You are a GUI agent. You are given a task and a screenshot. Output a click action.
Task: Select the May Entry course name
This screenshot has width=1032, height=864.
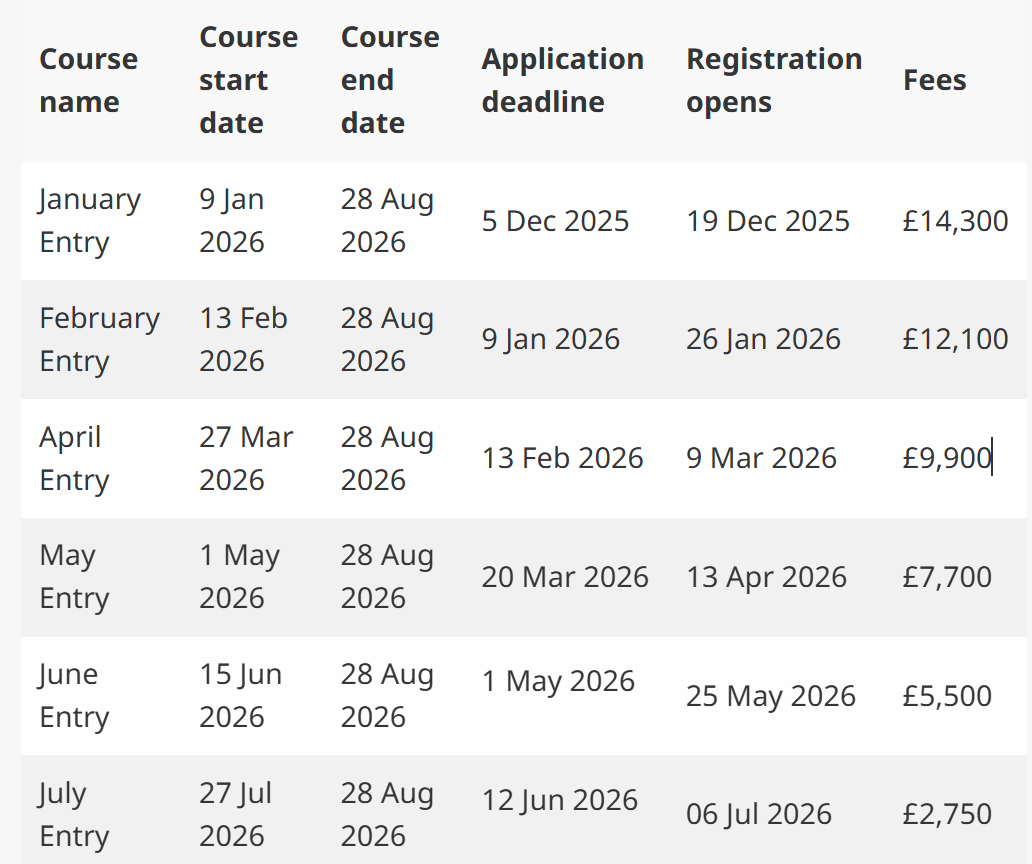(73, 577)
